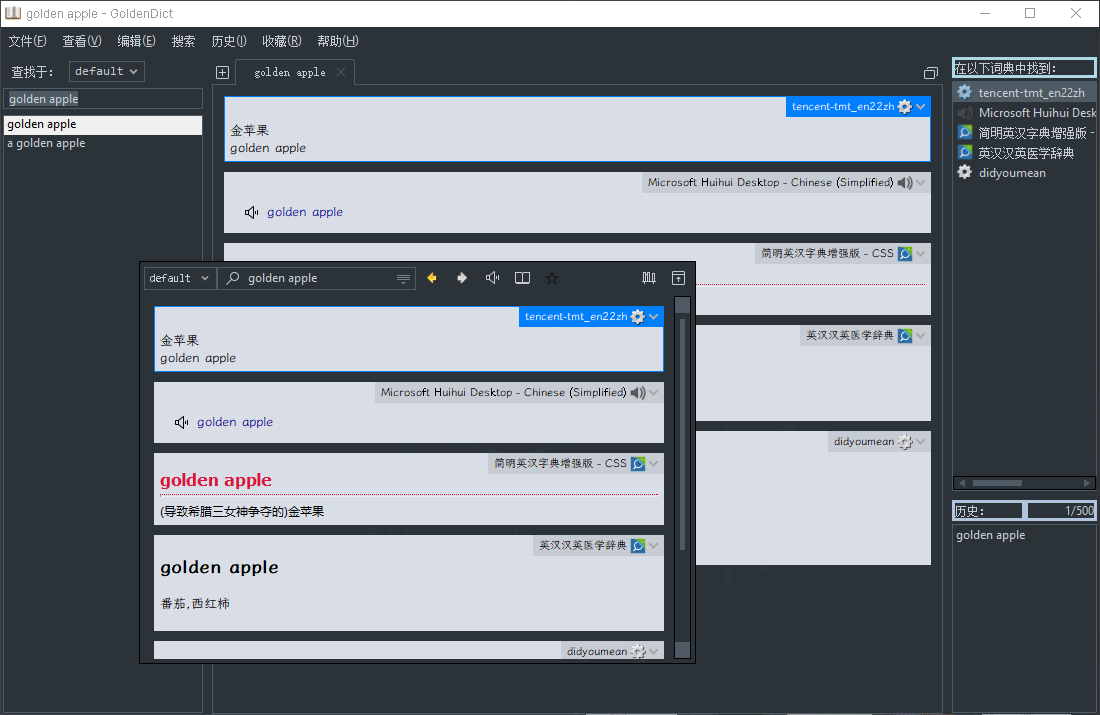Open the 历史(I) menu
This screenshot has width=1100, height=715.
point(228,41)
